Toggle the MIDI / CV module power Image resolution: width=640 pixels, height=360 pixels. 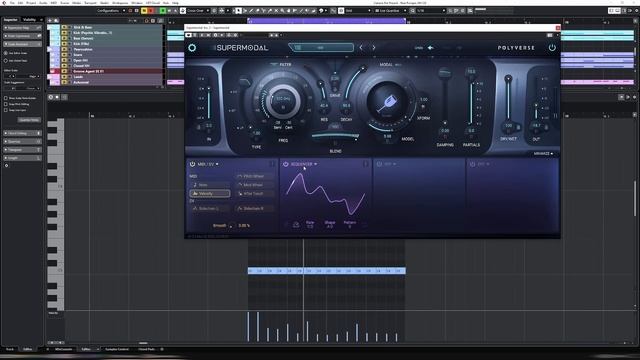tap(192, 164)
